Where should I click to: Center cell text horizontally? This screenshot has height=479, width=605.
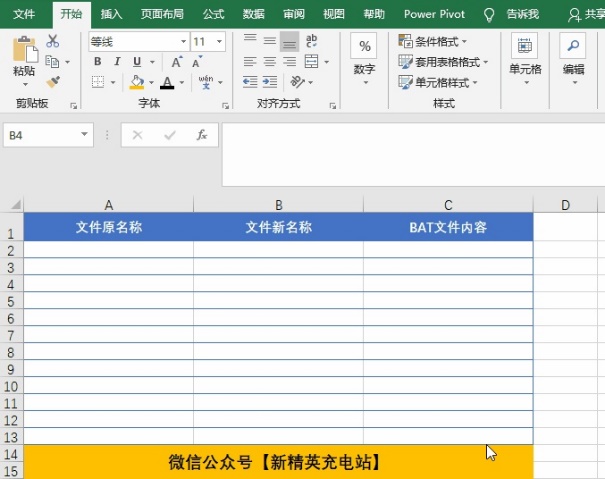click(270, 61)
